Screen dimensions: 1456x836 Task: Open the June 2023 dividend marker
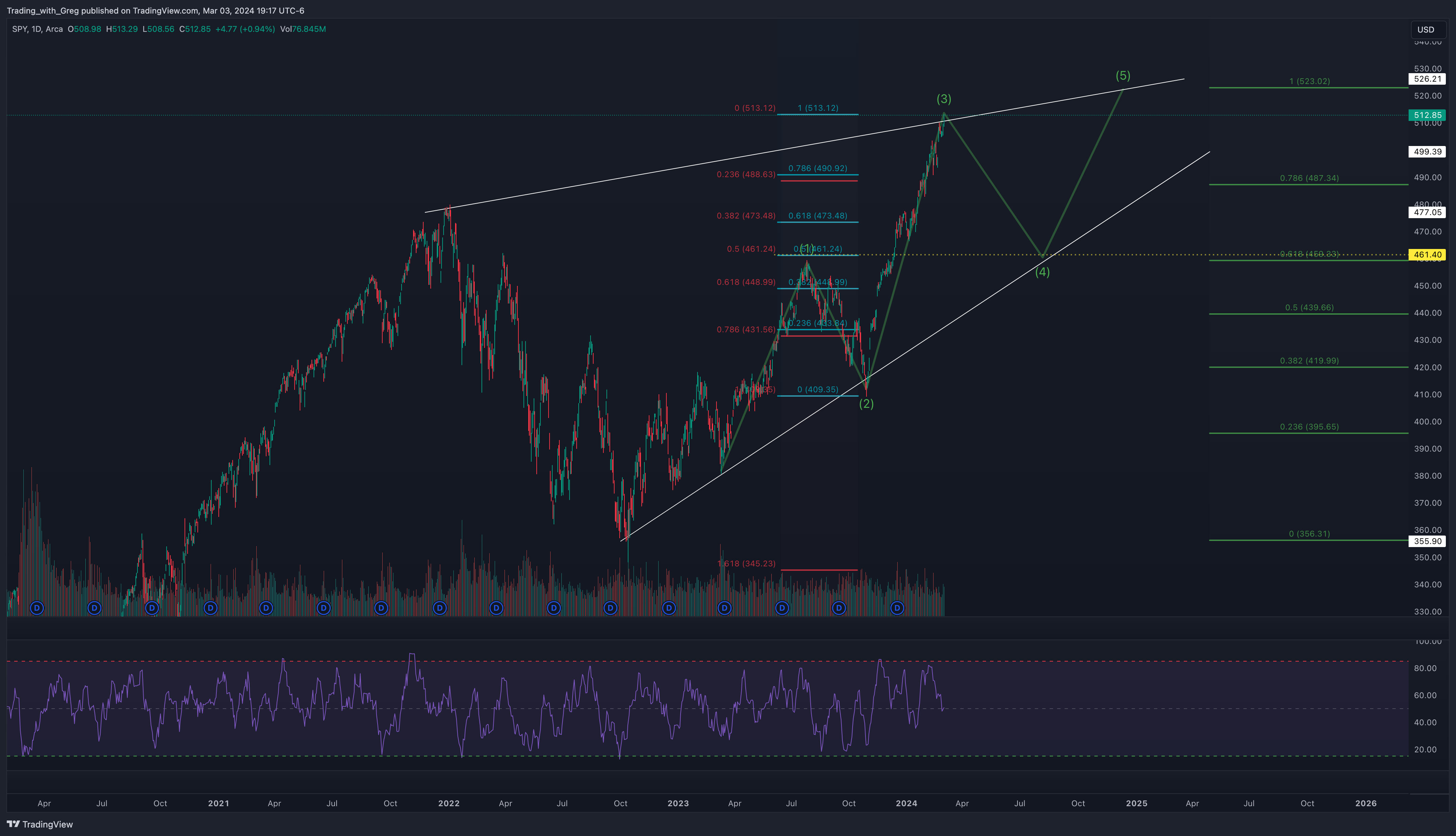pyautogui.click(x=782, y=607)
